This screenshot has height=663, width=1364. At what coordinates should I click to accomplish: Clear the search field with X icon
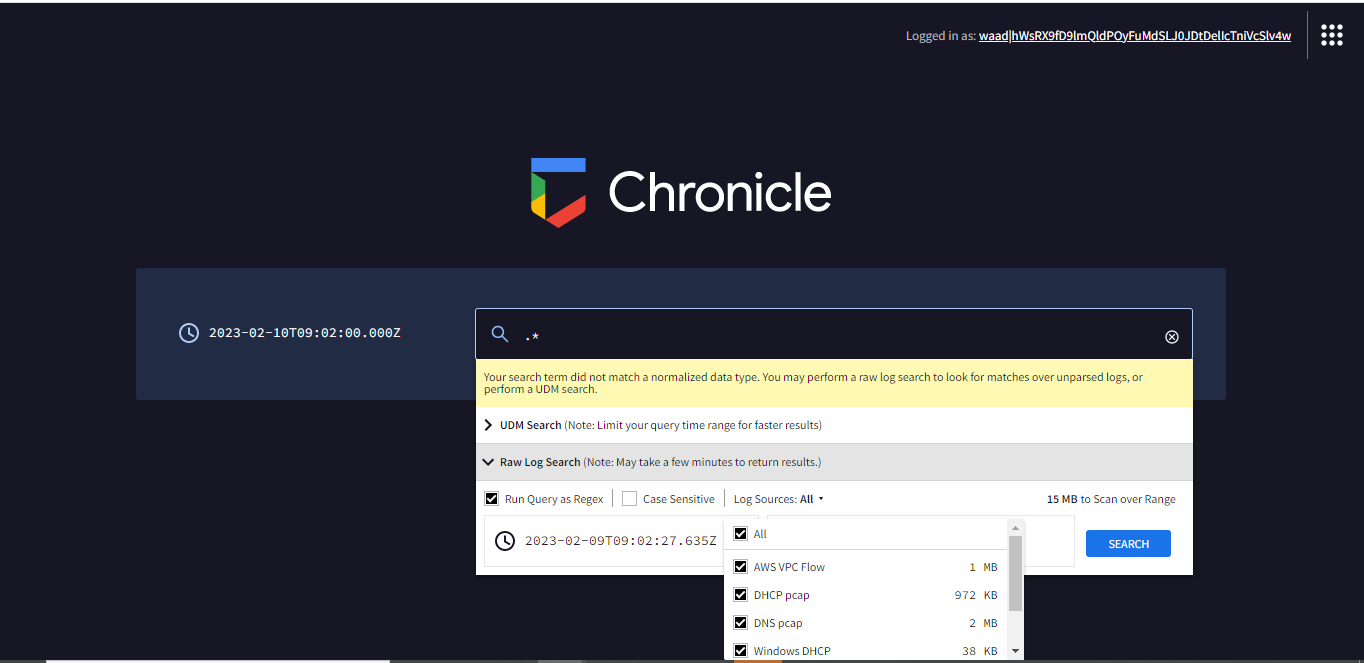[x=1172, y=337]
